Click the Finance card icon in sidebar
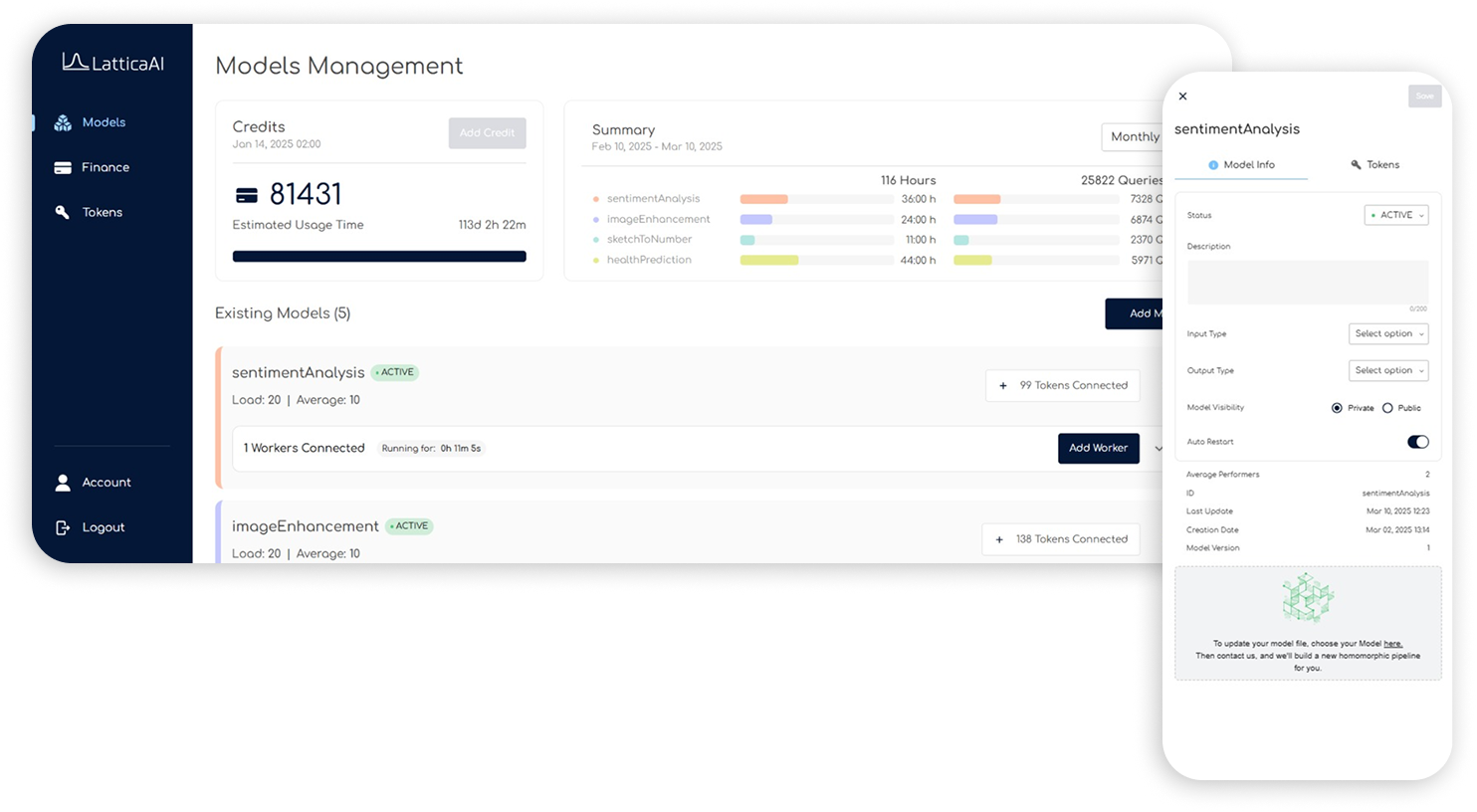 click(63, 168)
